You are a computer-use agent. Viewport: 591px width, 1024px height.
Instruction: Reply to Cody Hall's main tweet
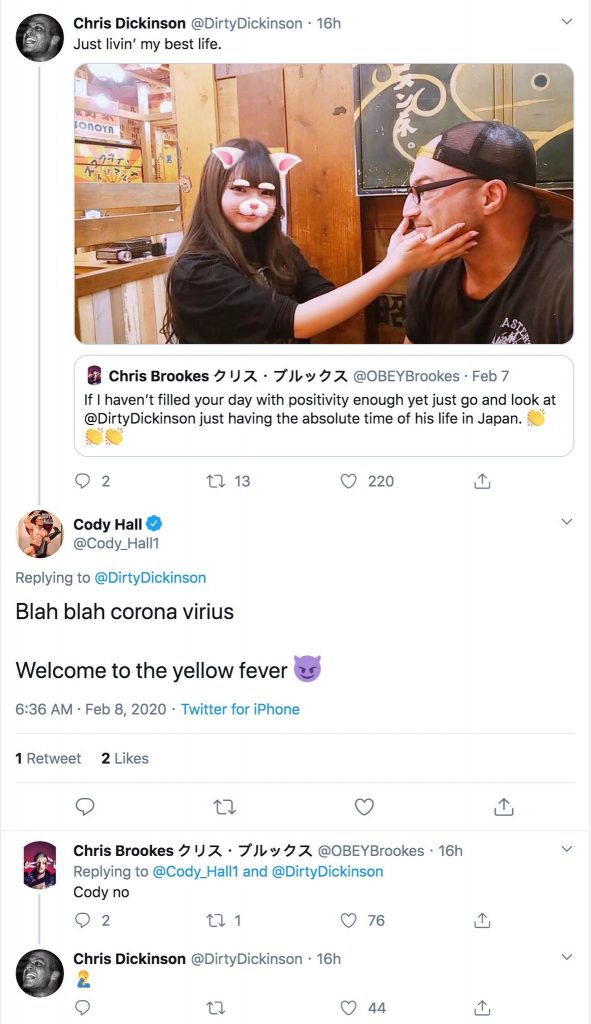click(x=85, y=807)
